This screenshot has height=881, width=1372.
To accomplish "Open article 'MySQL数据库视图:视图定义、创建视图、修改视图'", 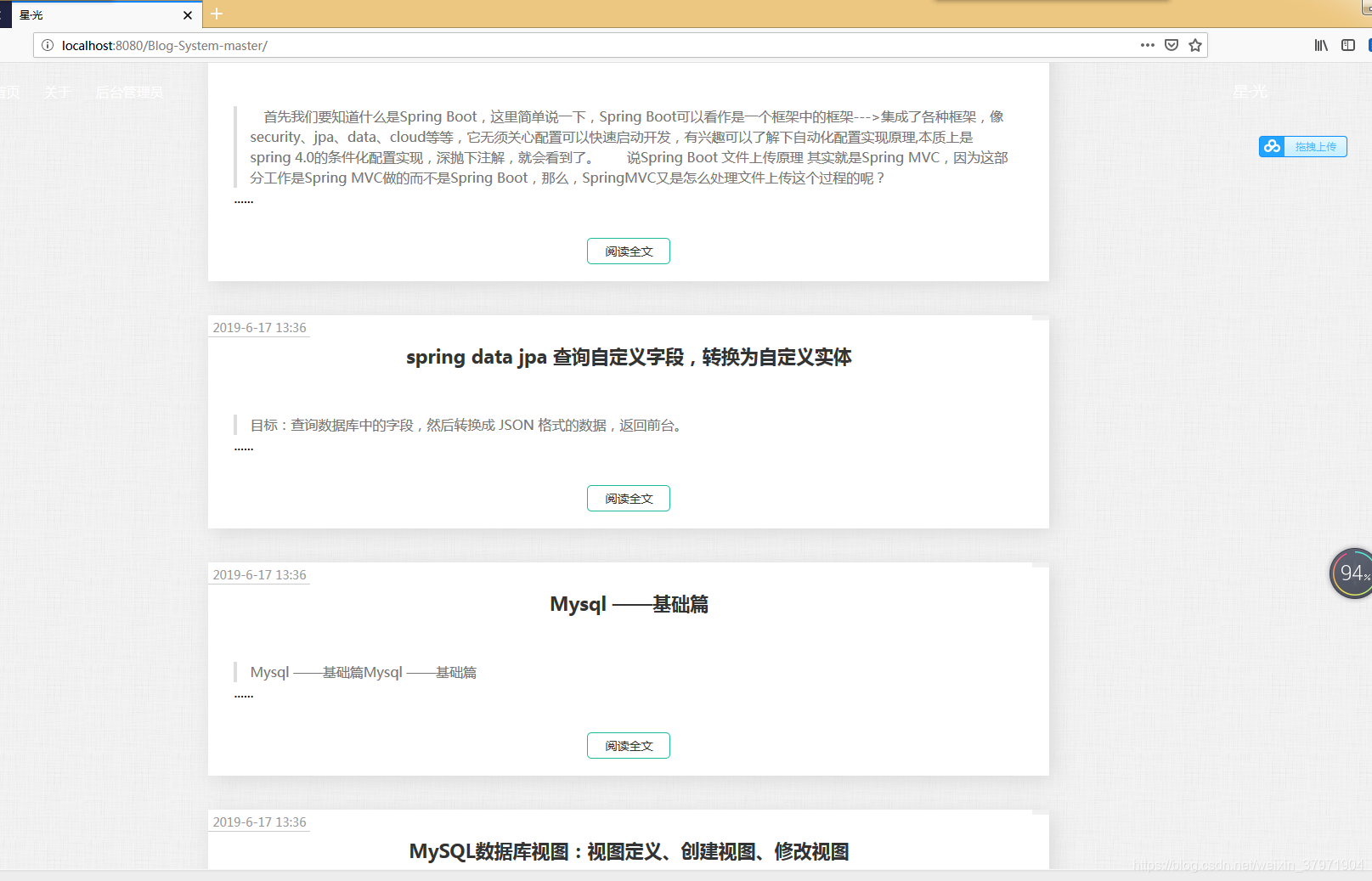I will coord(629,851).
